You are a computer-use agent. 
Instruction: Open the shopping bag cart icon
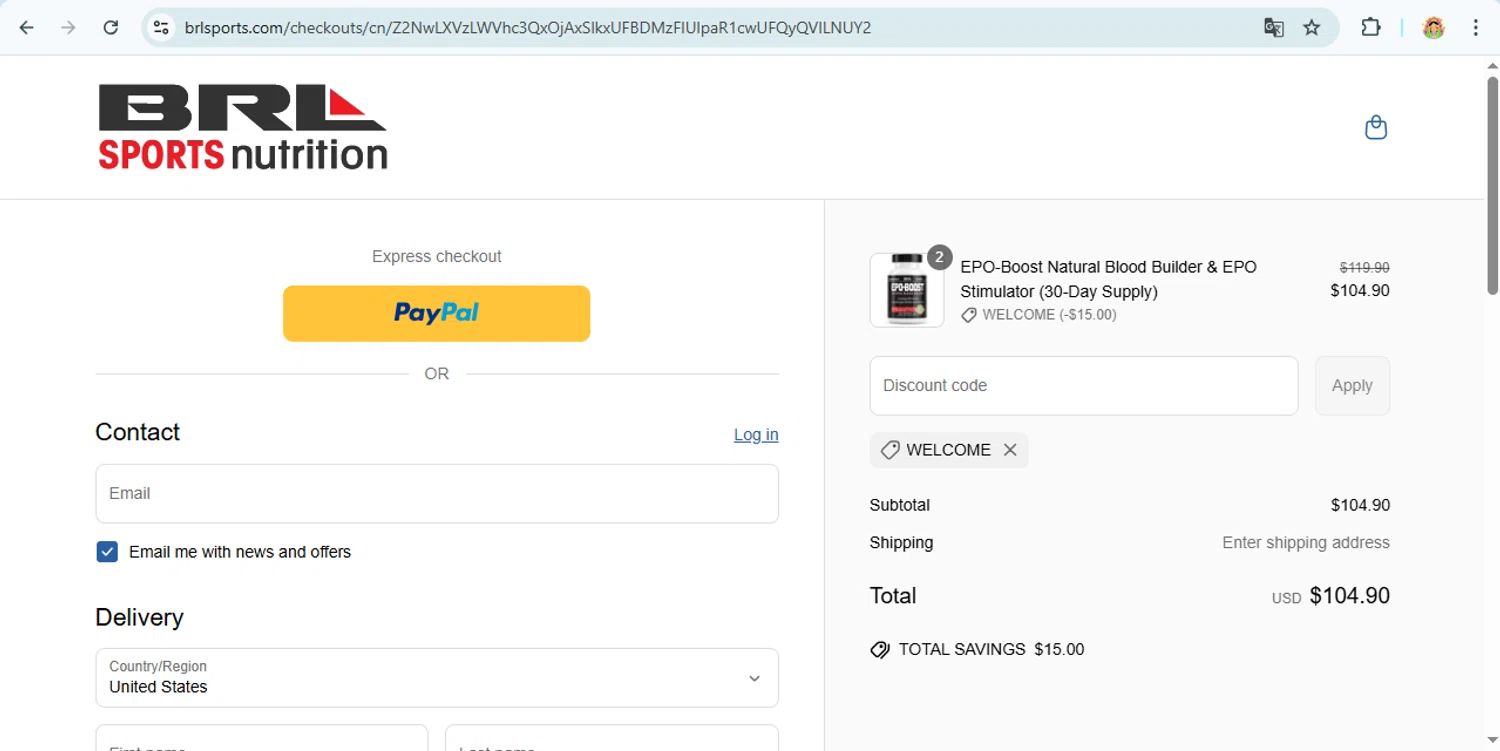click(1376, 128)
